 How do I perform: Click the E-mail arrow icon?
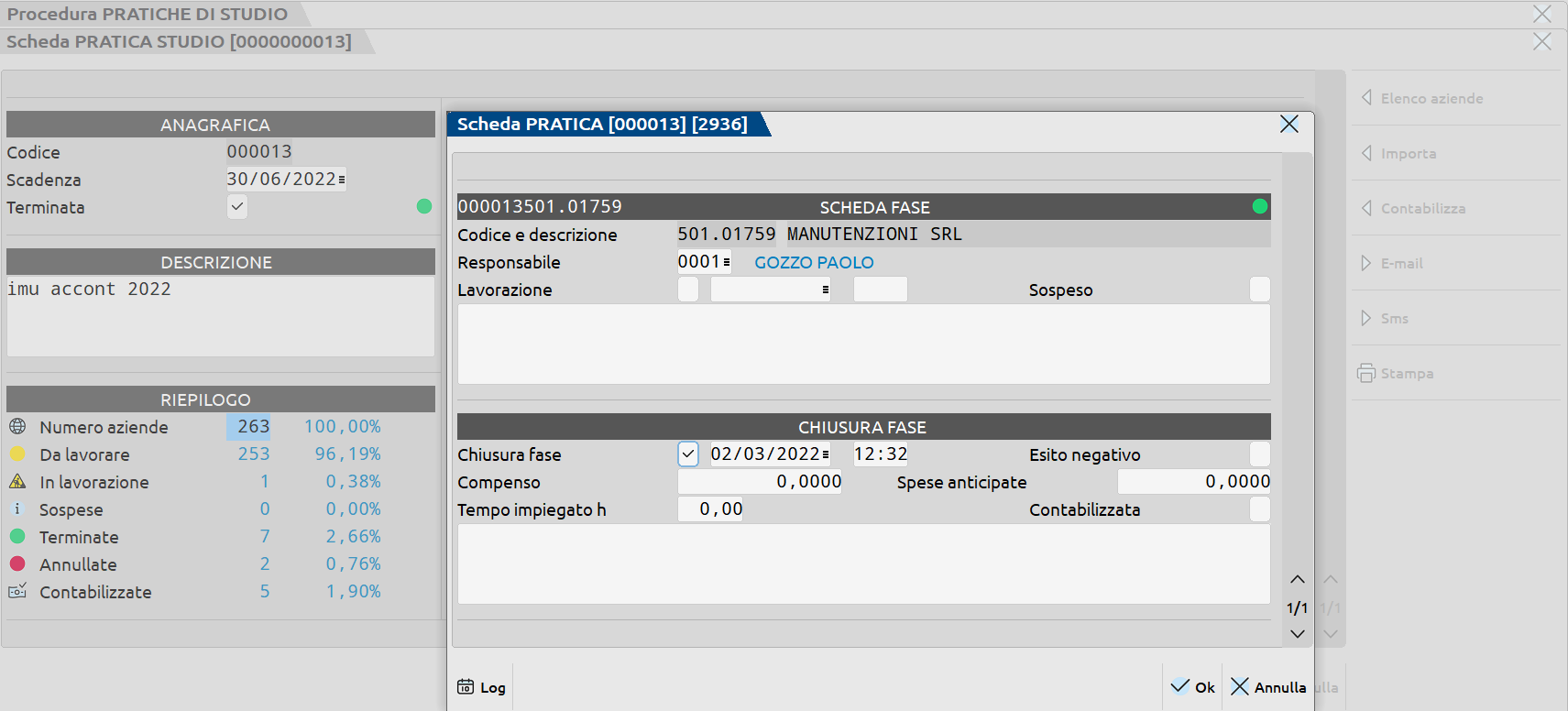pos(1366,263)
